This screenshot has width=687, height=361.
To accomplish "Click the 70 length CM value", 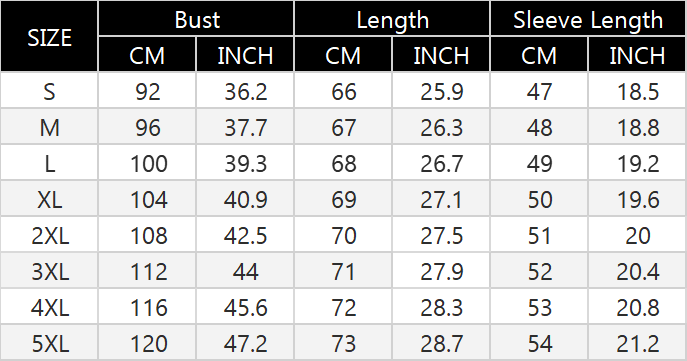I will coord(343,235).
